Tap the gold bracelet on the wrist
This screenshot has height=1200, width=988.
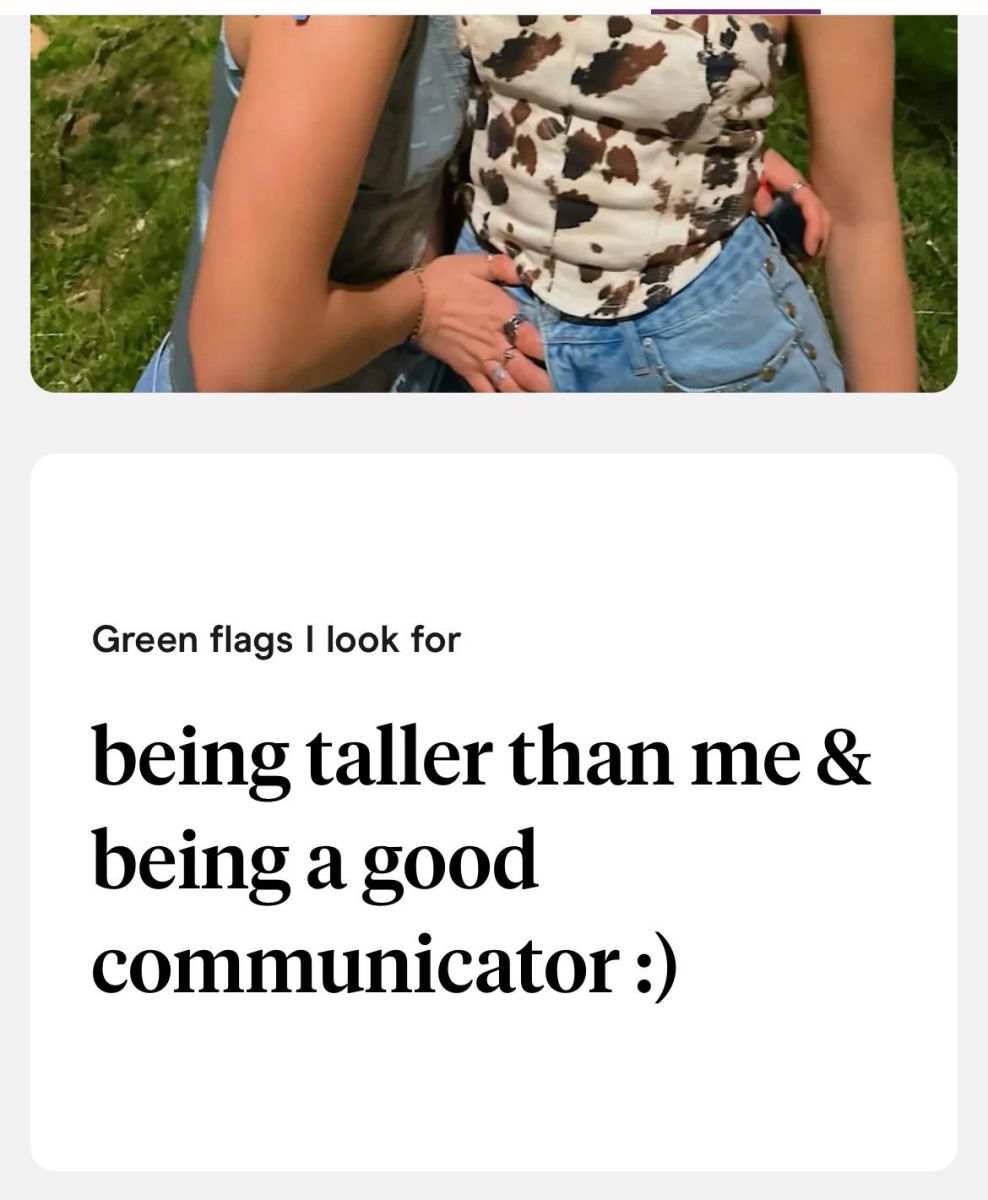point(419,303)
